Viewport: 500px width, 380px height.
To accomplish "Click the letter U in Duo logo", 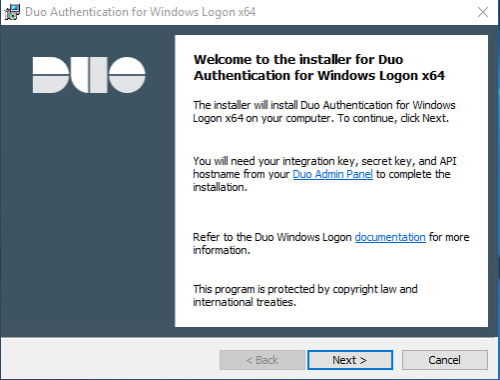I will click(x=89, y=75).
